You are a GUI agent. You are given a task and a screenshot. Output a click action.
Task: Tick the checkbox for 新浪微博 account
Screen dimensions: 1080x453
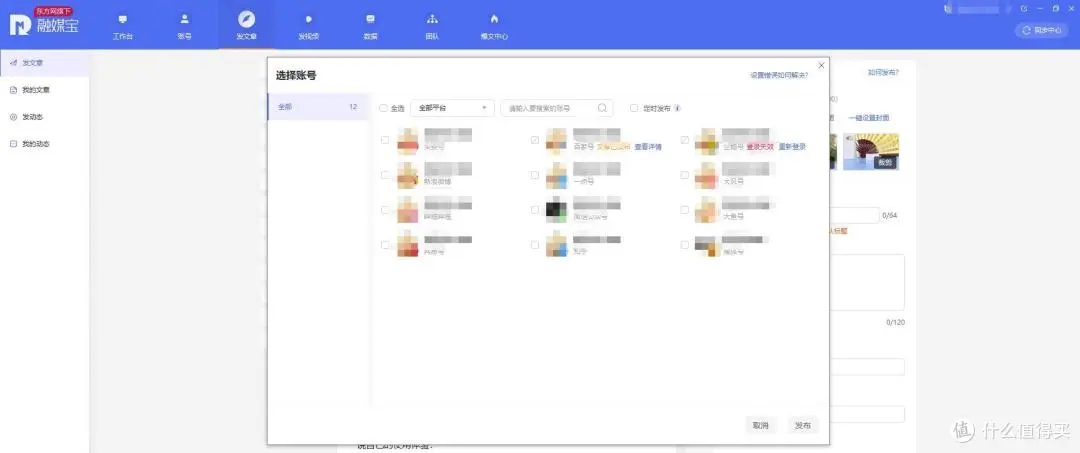(x=385, y=175)
